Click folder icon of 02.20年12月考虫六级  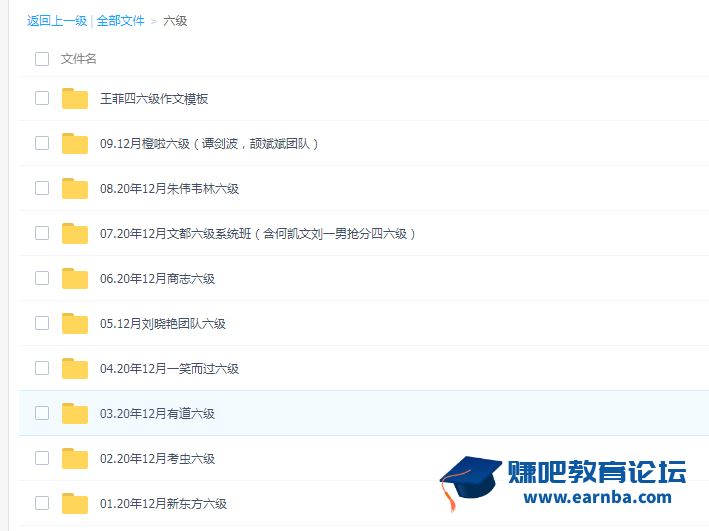[x=75, y=458]
